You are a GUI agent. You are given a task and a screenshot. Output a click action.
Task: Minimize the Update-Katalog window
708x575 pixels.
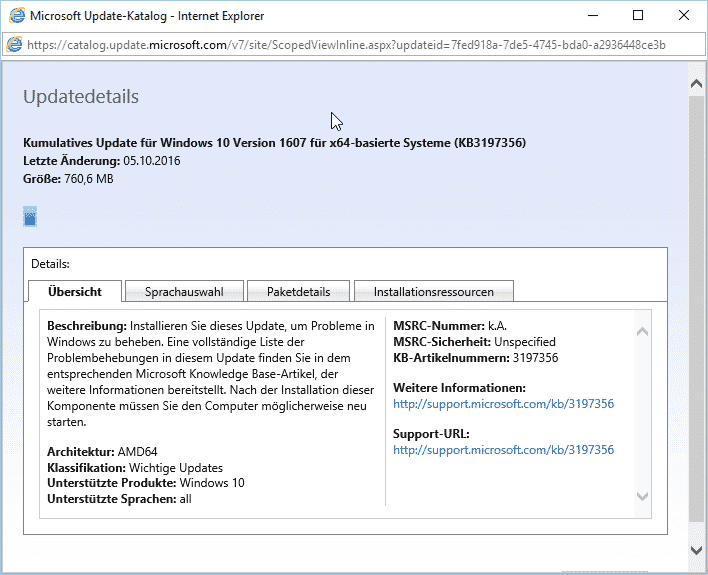click(593, 15)
